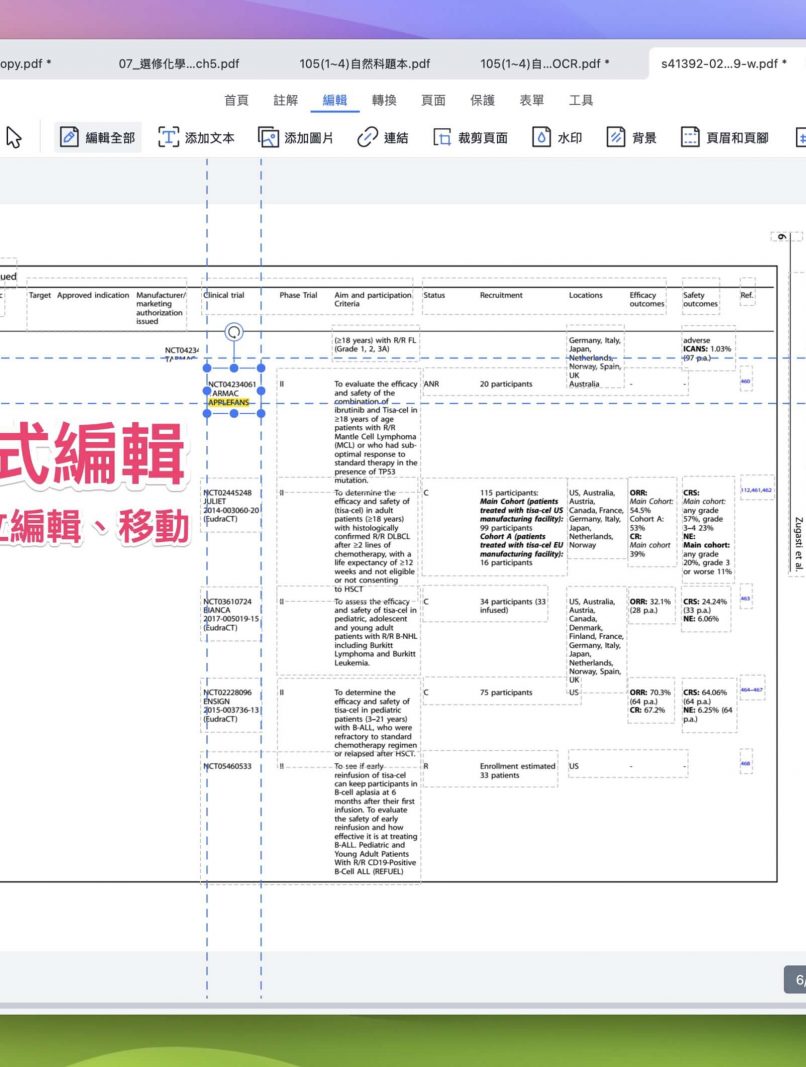This screenshot has width=806, height=1067.
Task: Click reference link 460 in Ref. column
Action: click(x=745, y=382)
